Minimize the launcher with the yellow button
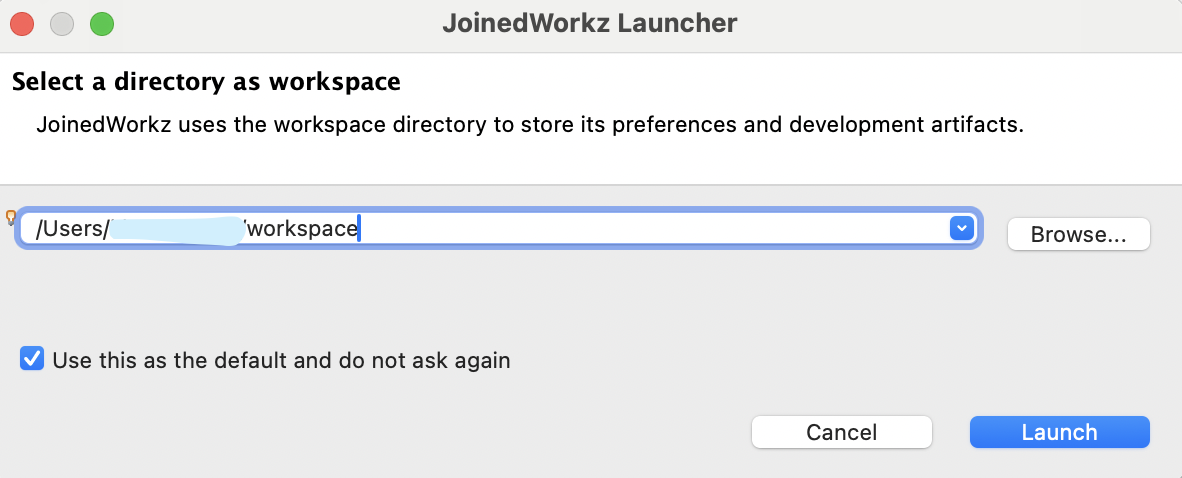This screenshot has height=478, width=1182. coord(62,23)
